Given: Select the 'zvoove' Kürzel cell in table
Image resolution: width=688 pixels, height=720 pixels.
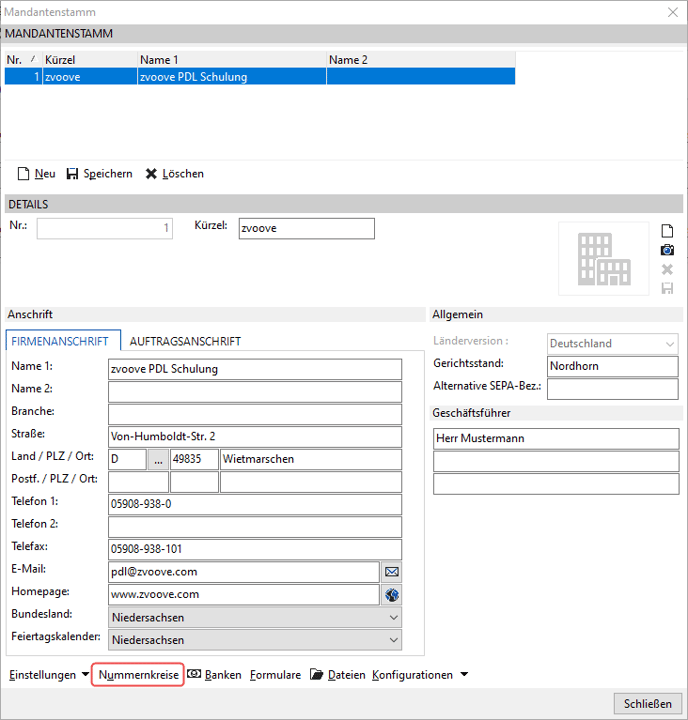Looking at the screenshot, I should (90, 77).
